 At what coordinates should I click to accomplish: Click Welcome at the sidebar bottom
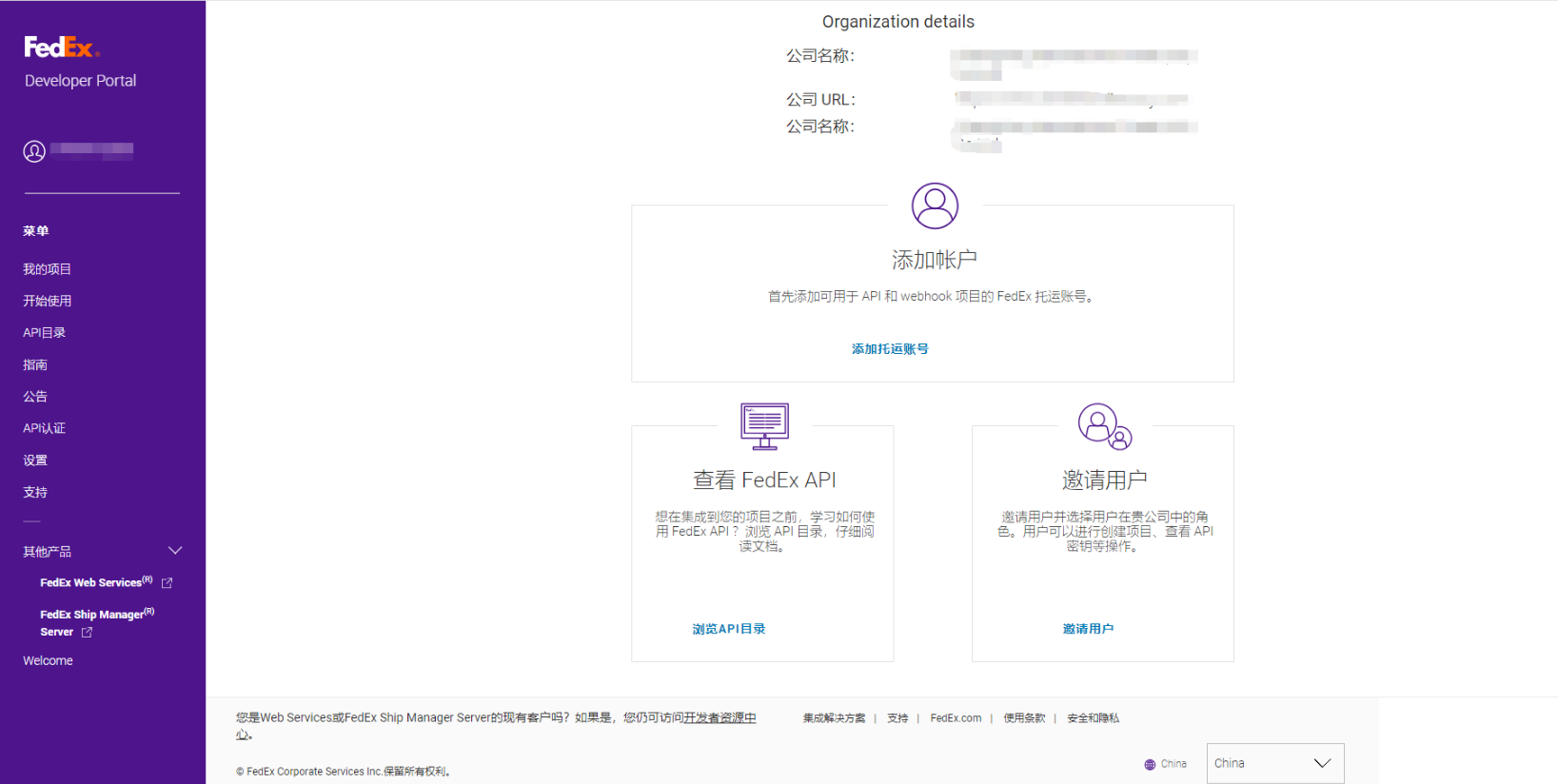49,660
